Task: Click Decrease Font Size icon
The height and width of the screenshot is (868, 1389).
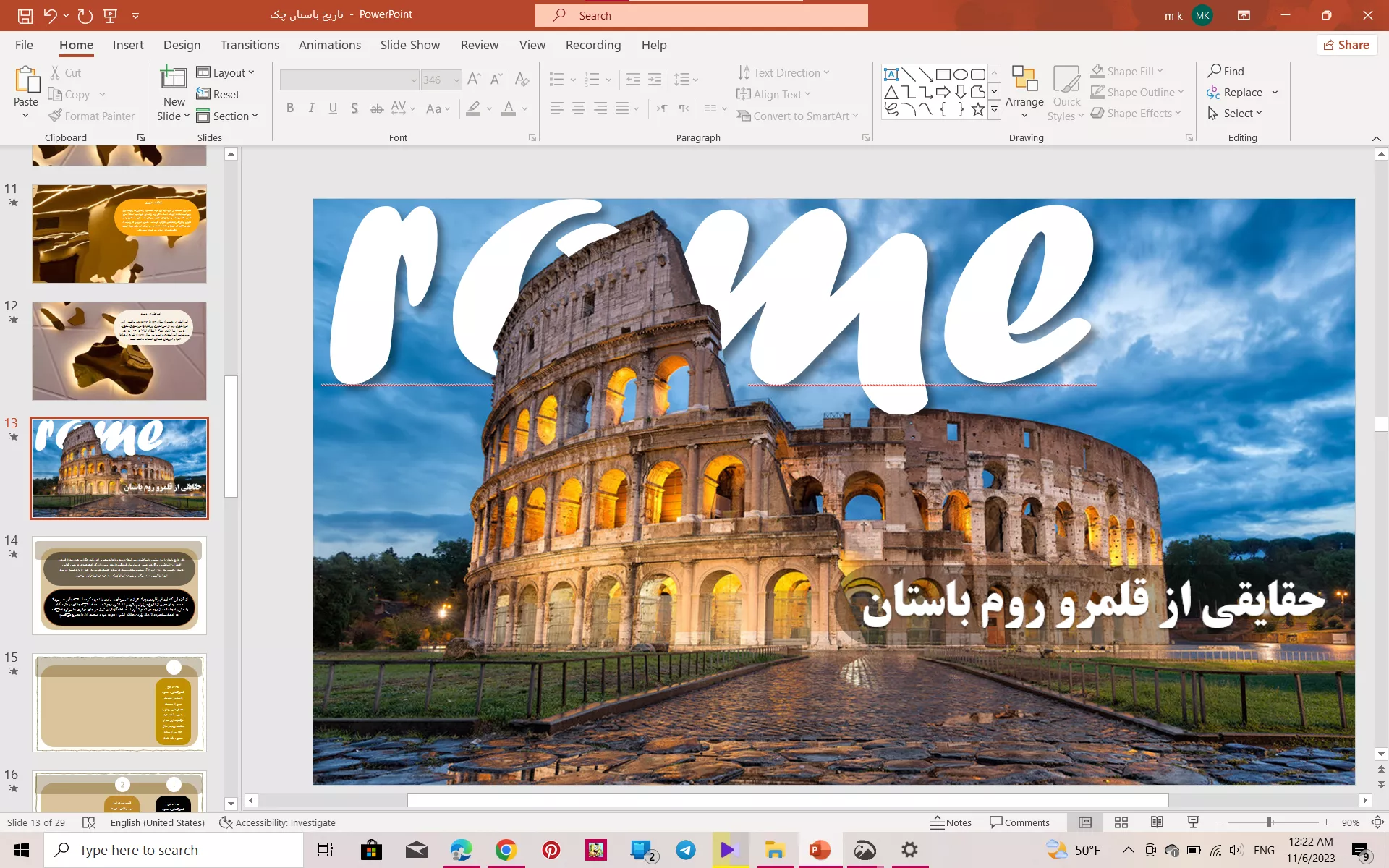Action: [x=496, y=80]
